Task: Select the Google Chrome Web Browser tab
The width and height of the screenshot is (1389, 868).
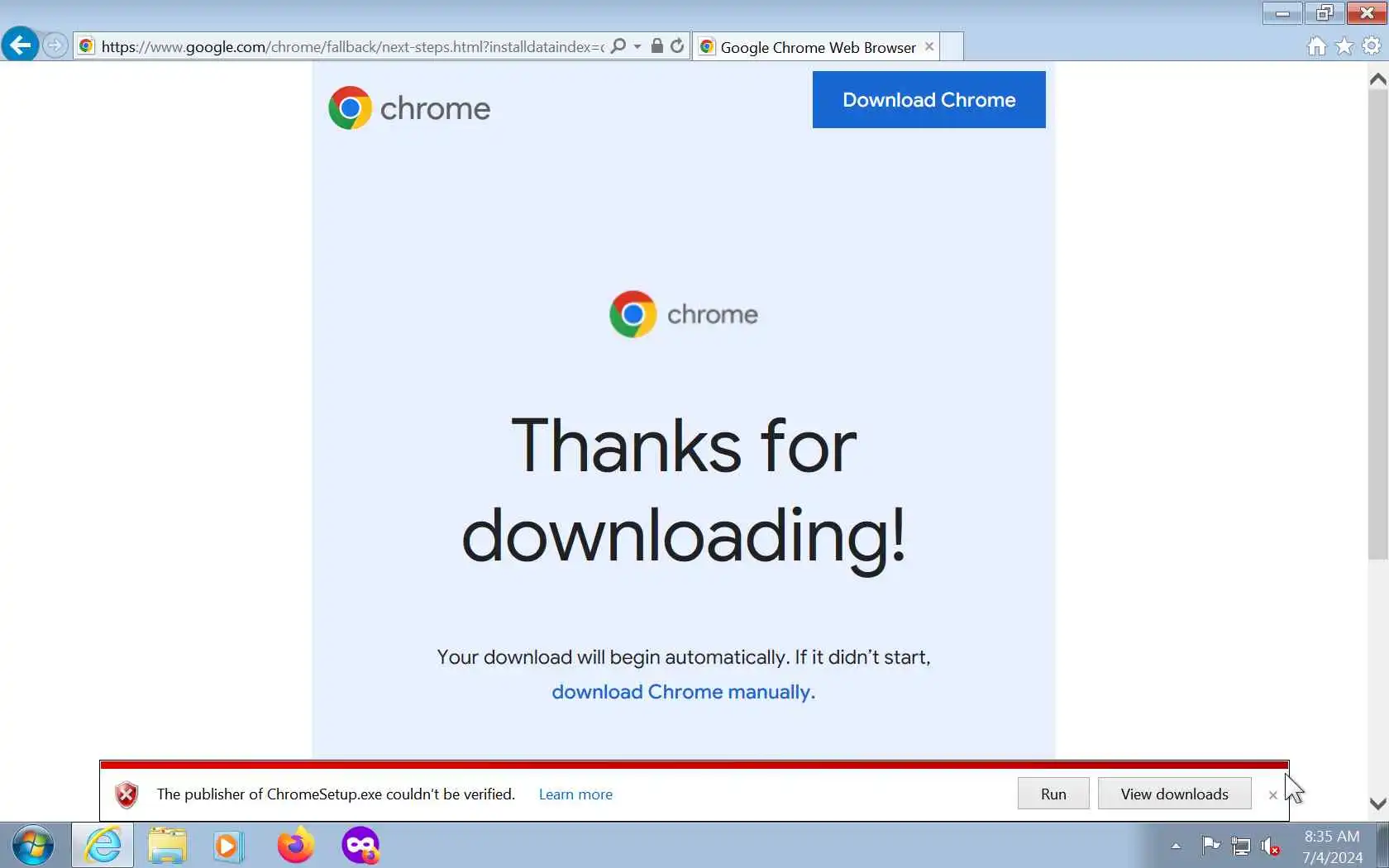Action: tap(817, 47)
